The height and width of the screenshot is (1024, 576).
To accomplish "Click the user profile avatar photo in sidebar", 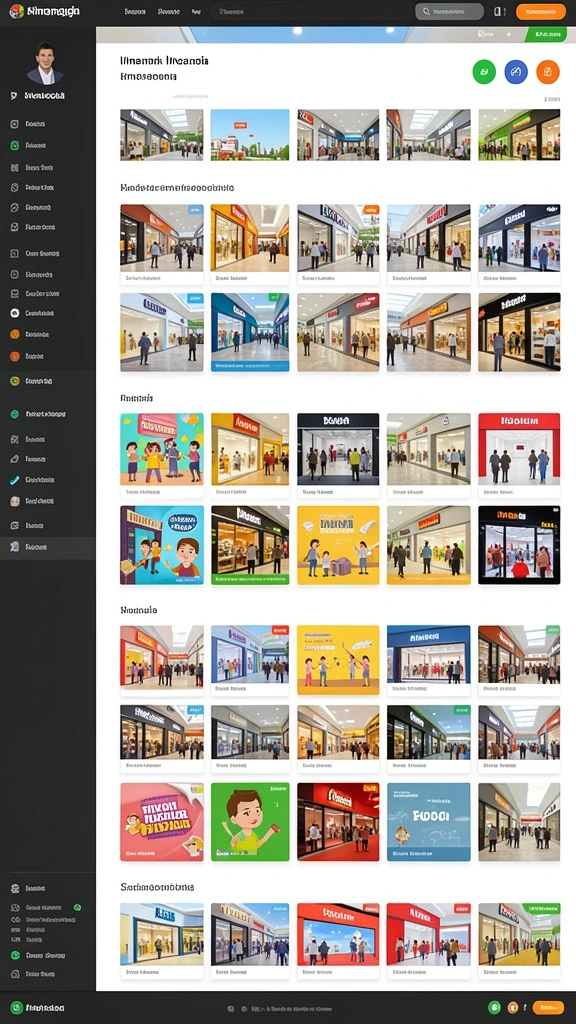I will (45, 63).
